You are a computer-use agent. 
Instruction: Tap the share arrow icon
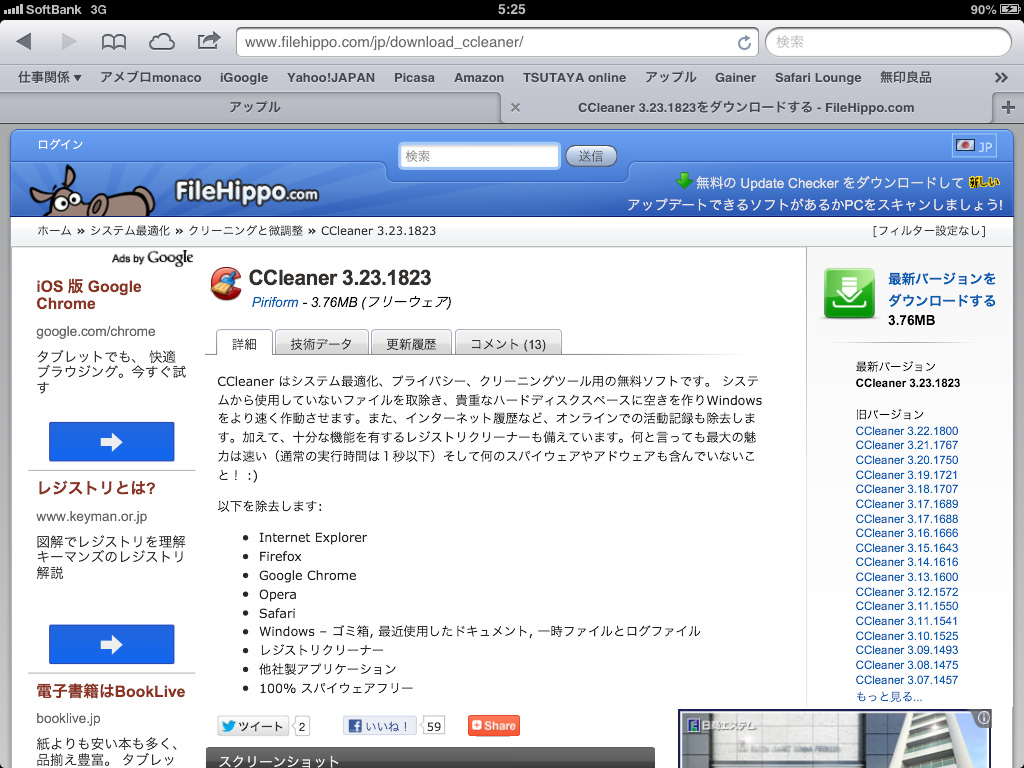click(209, 41)
